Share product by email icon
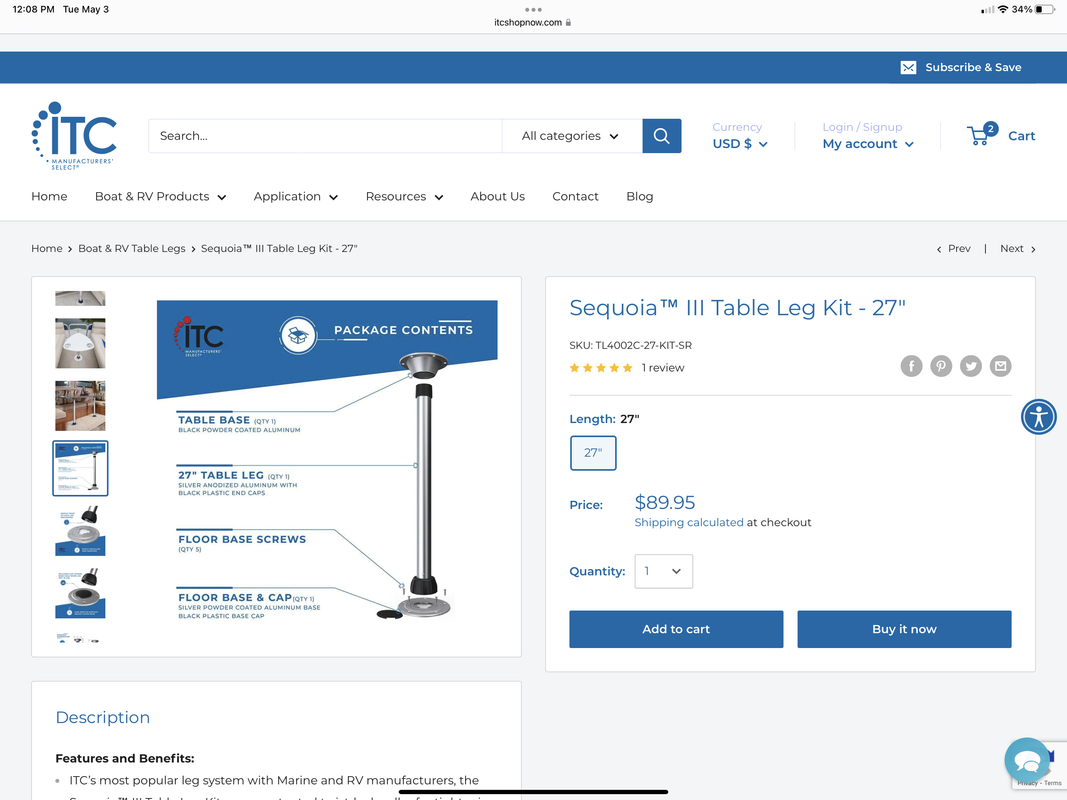 (x=1000, y=366)
